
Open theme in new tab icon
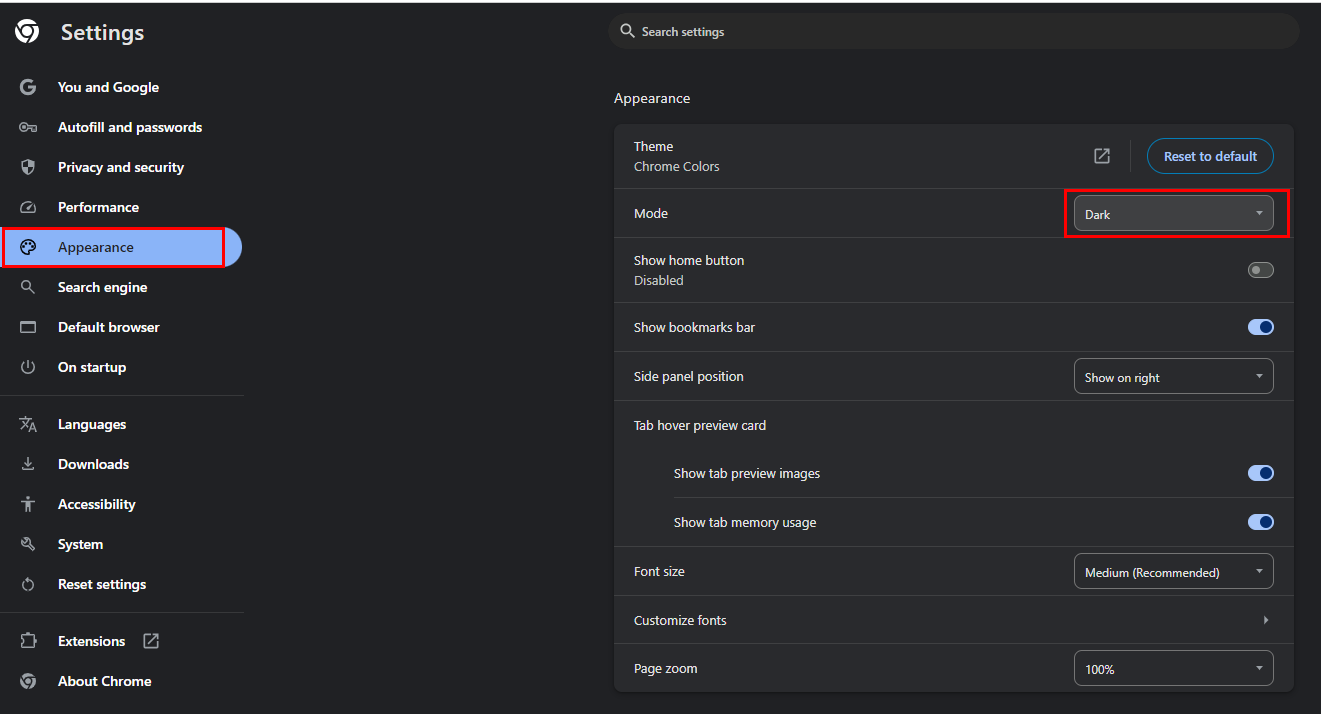point(1102,156)
